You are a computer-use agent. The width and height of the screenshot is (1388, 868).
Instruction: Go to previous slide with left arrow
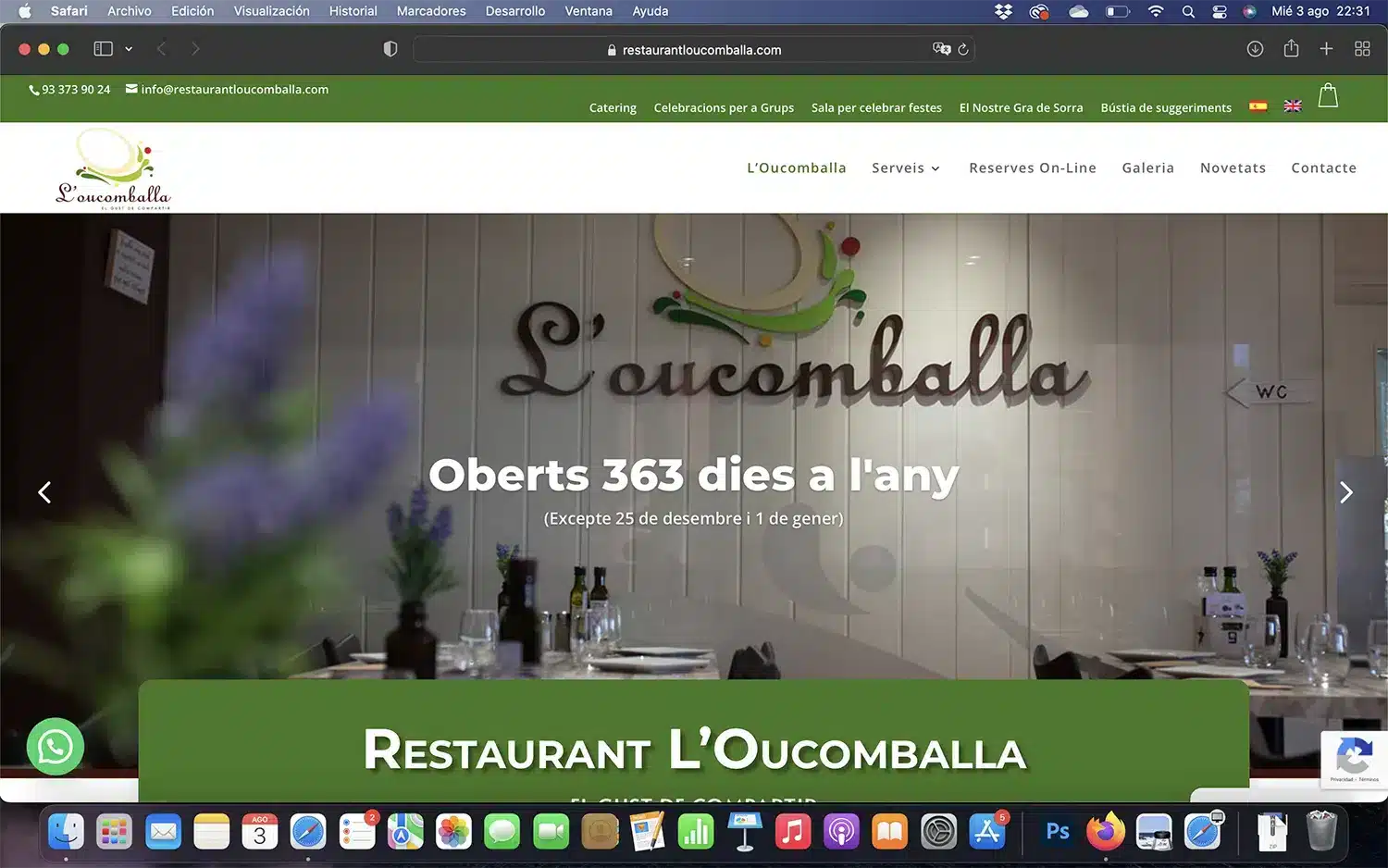point(44,492)
